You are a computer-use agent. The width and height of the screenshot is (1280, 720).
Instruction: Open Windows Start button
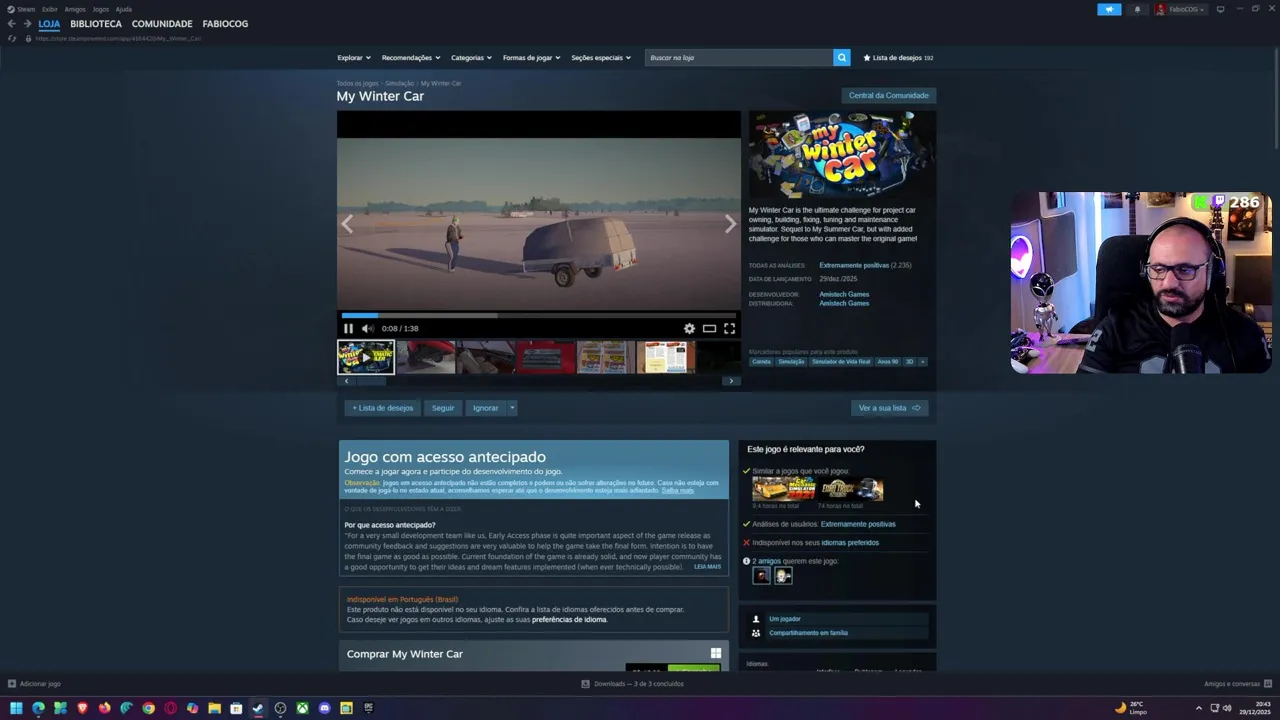[x=16, y=708]
